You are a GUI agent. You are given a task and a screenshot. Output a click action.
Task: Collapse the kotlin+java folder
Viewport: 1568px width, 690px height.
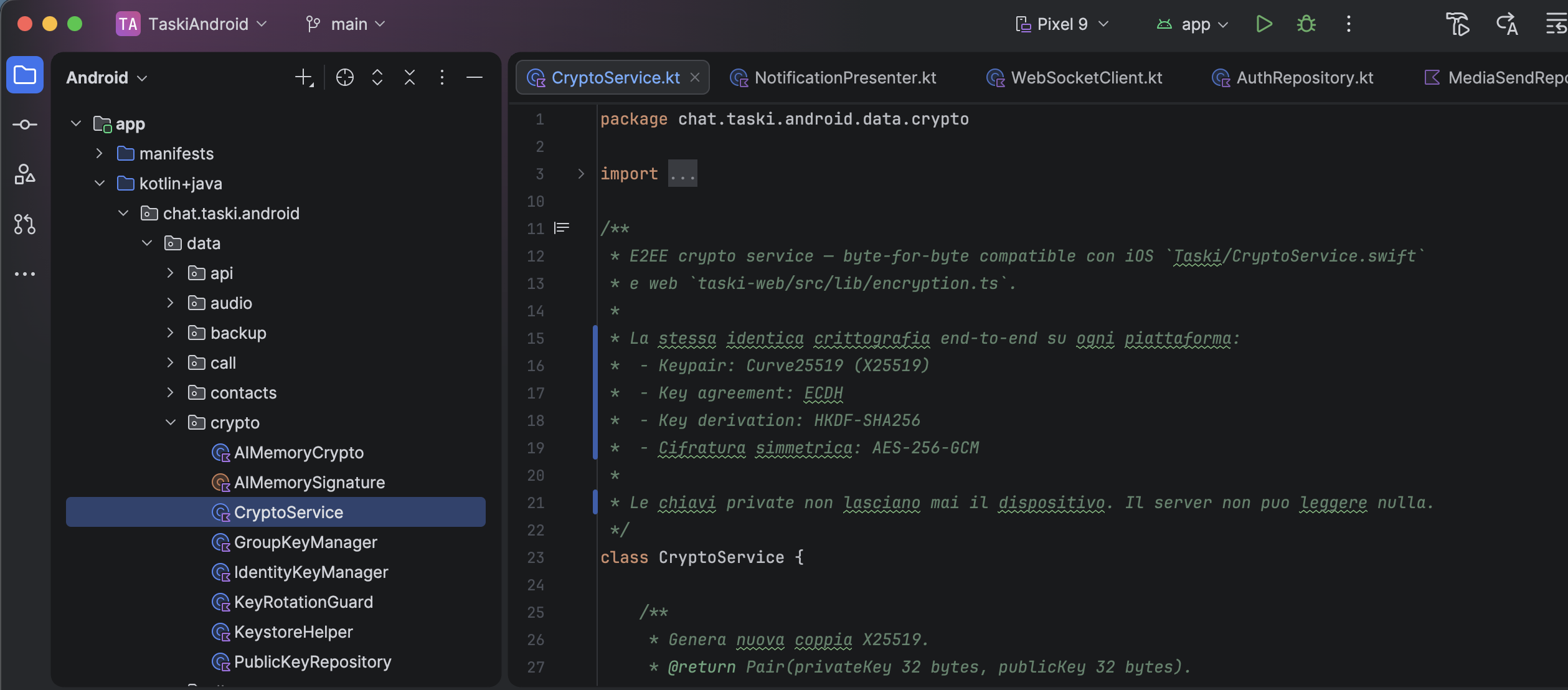pyautogui.click(x=100, y=183)
